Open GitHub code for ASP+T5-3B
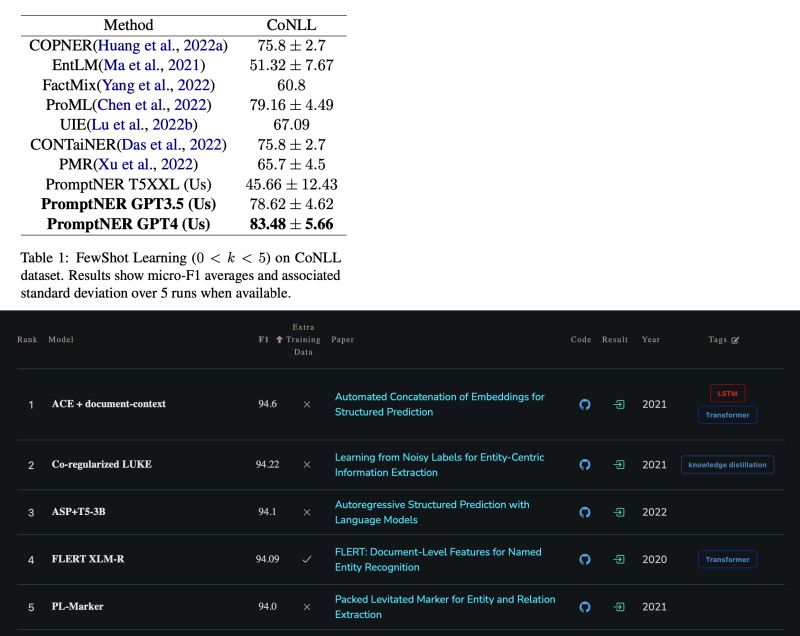 click(x=585, y=512)
